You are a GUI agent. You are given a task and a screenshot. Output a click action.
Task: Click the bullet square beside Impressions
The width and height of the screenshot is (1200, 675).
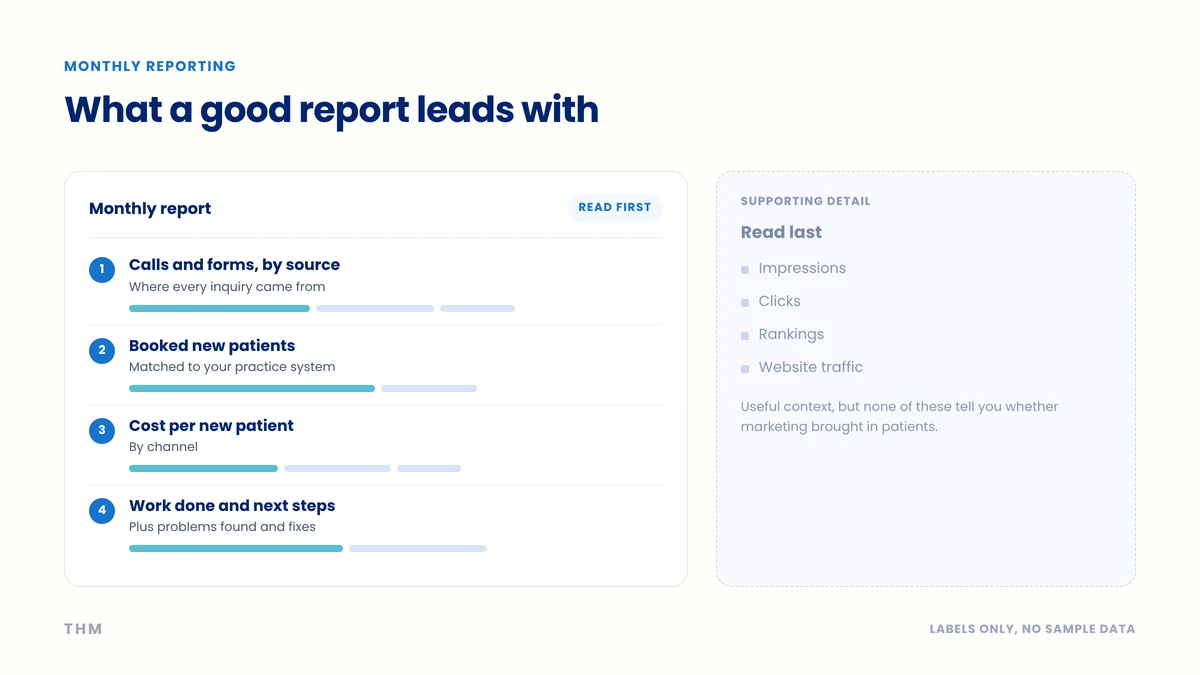pyautogui.click(x=745, y=270)
